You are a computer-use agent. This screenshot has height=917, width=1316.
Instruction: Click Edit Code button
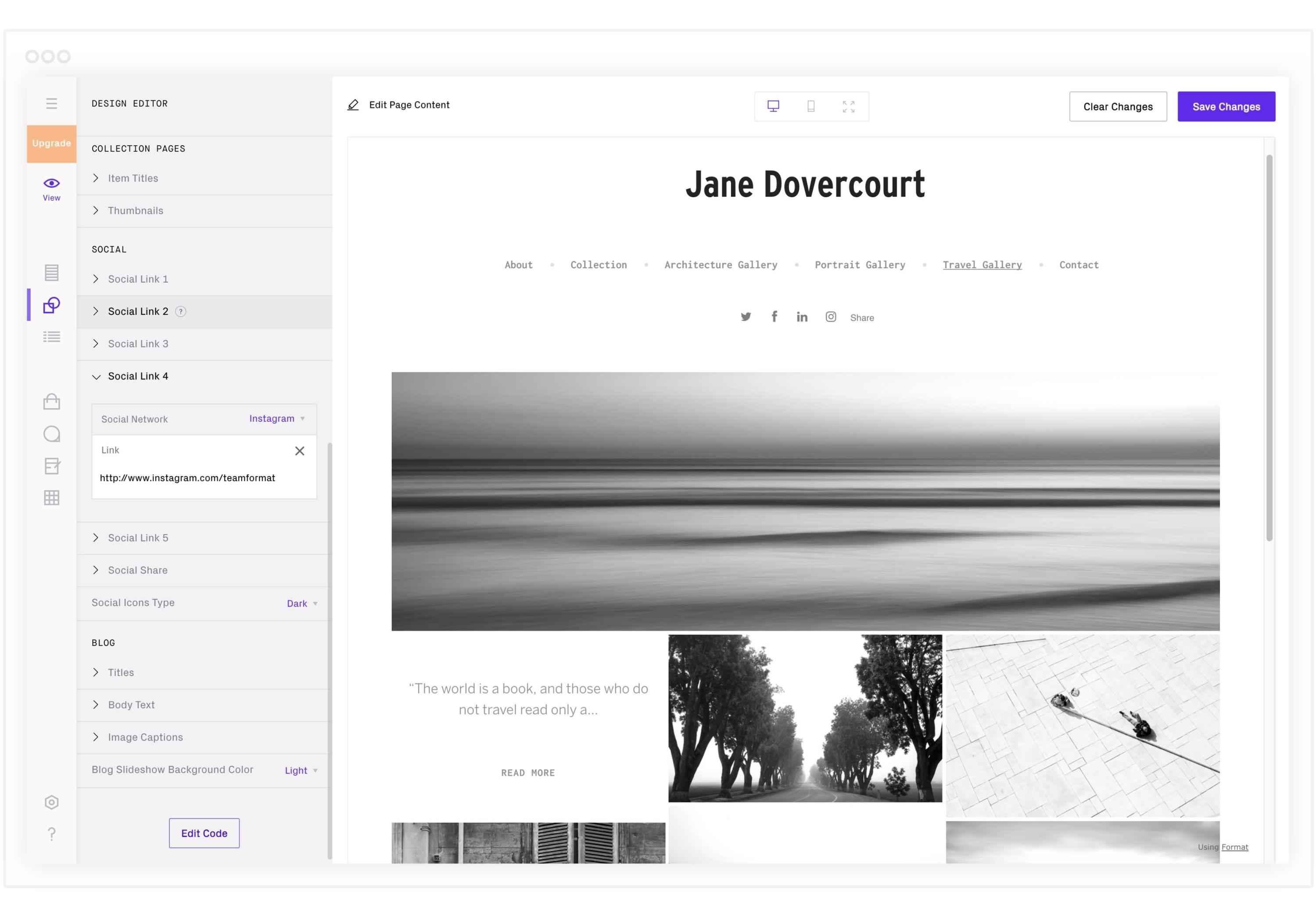[204, 832]
